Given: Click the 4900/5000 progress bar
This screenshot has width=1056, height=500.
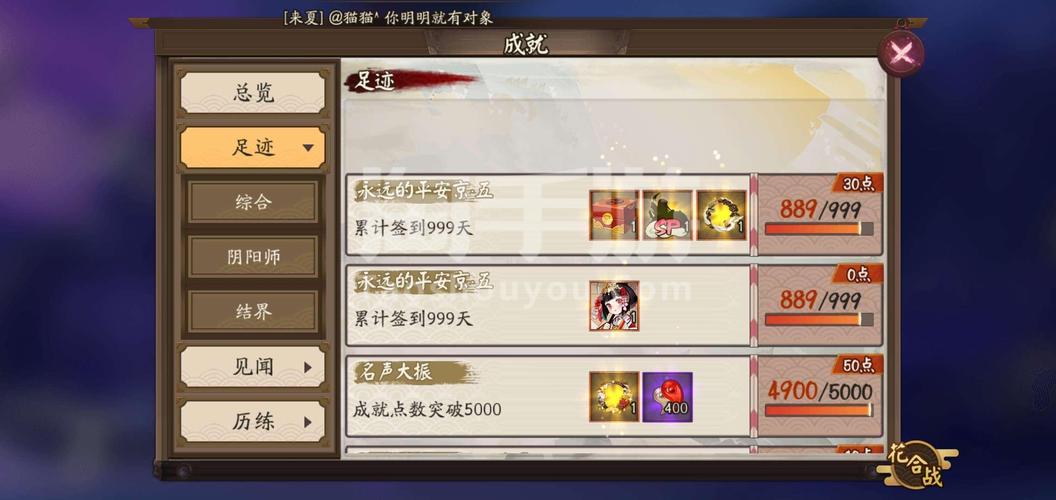Looking at the screenshot, I should [x=819, y=410].
